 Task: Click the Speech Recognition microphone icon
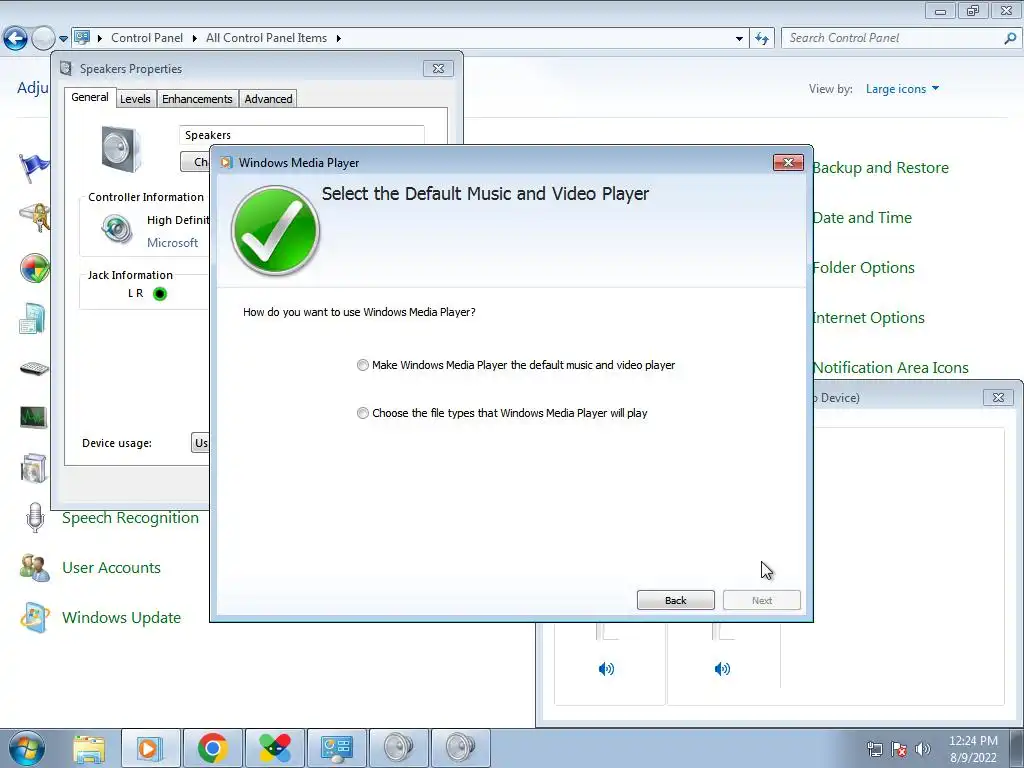35,518
